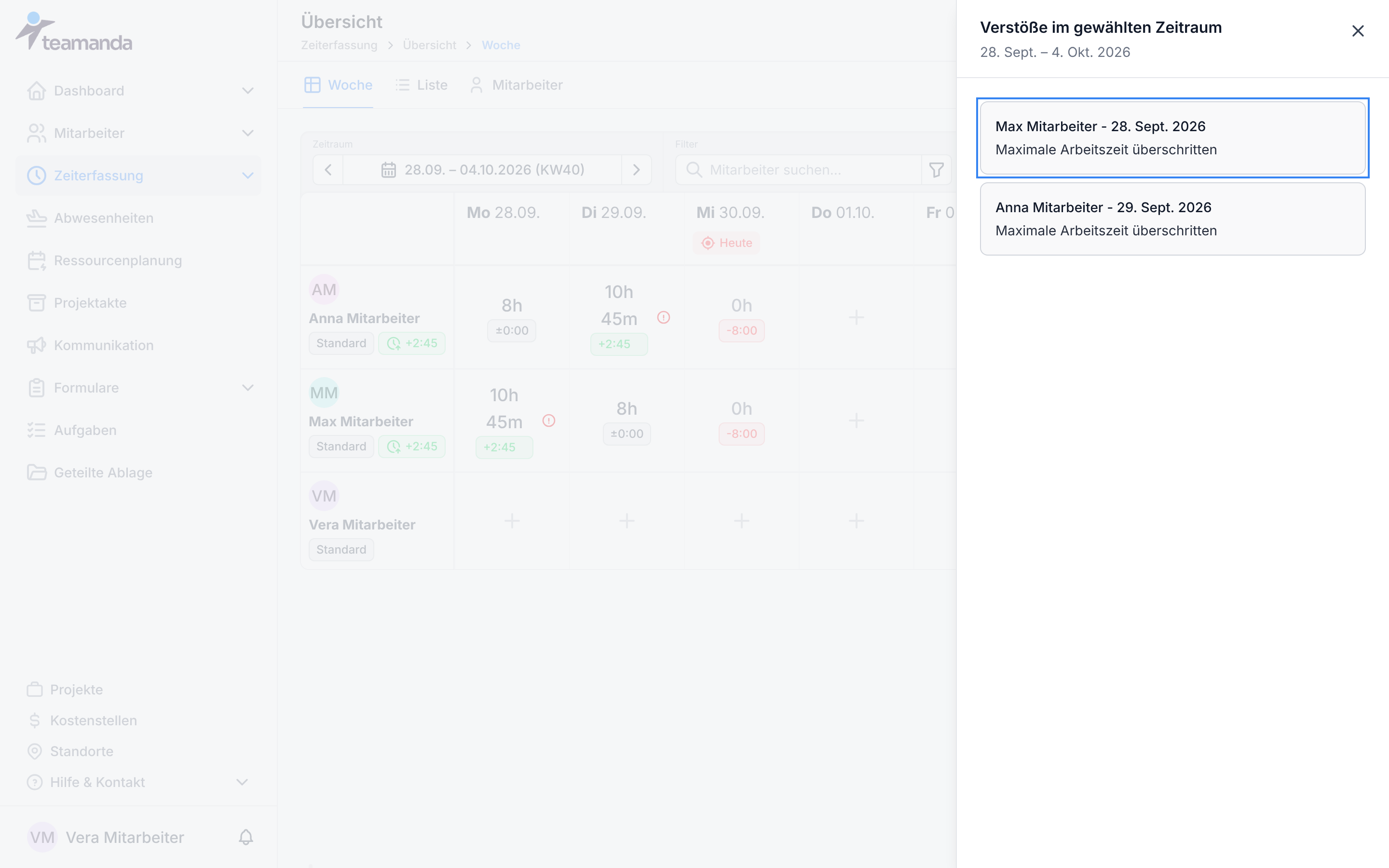Click Anna Mitarbeiter's +2:45 overtime badge
This screenshot has width=1389, height=868.
(411, 343)
